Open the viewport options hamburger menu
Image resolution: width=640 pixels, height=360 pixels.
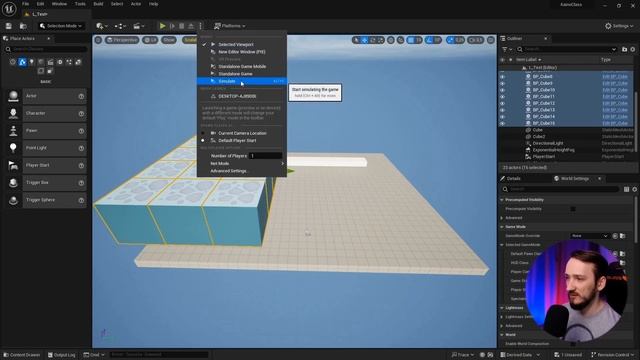pos(98,40)
